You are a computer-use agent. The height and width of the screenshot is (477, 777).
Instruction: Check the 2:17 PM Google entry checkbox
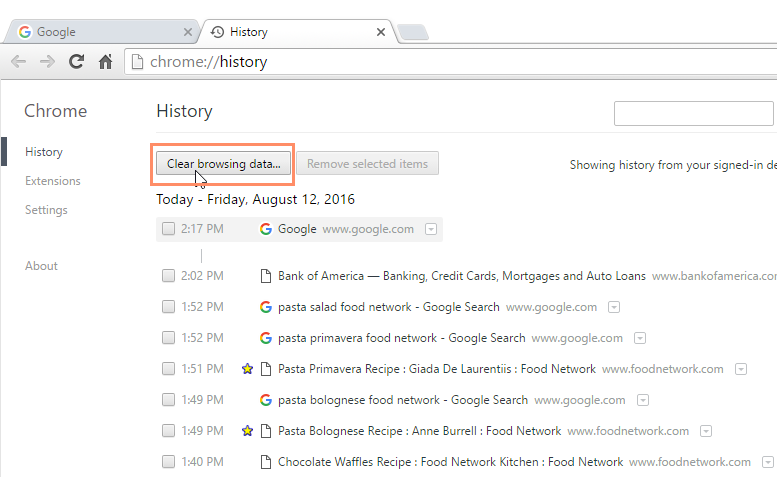pos(168,229)
